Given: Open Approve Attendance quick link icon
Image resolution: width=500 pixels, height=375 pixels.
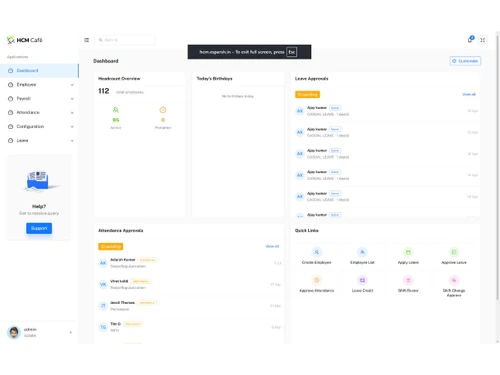Looking at the screenshot, I should click(x=317, y=280).
